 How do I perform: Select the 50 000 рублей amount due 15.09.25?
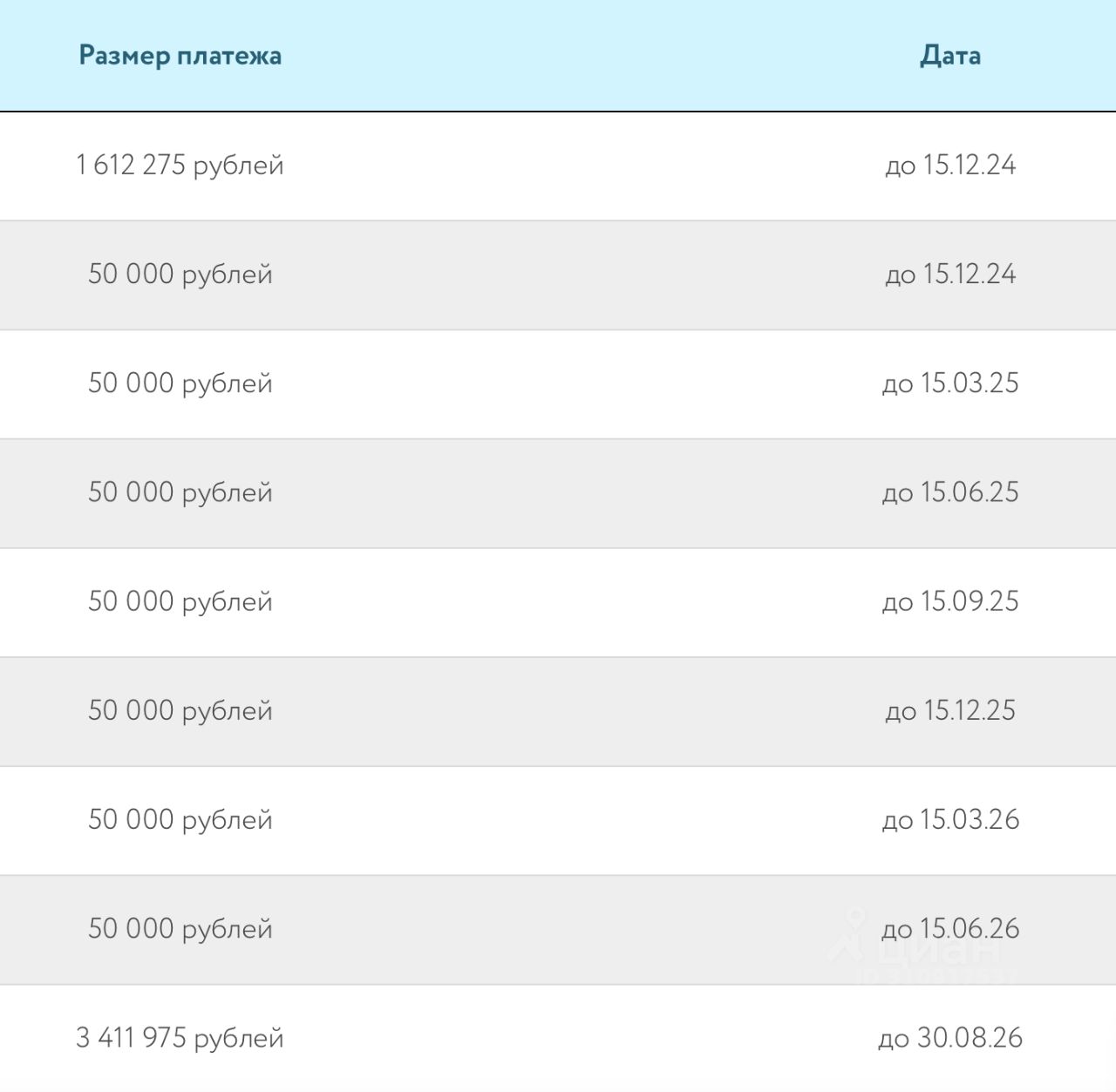(180, 601)
